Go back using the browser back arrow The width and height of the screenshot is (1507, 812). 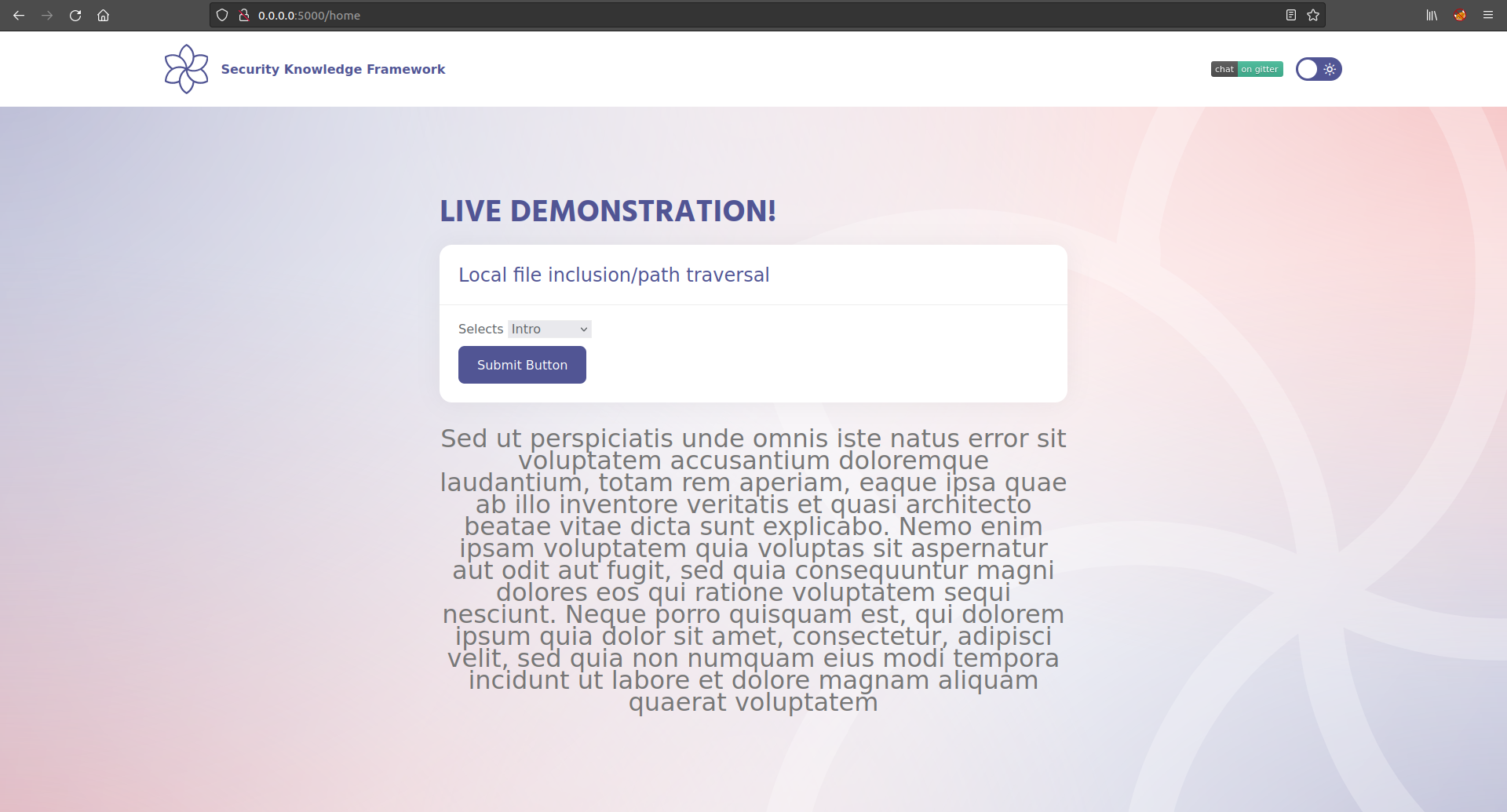coord(19,15)
